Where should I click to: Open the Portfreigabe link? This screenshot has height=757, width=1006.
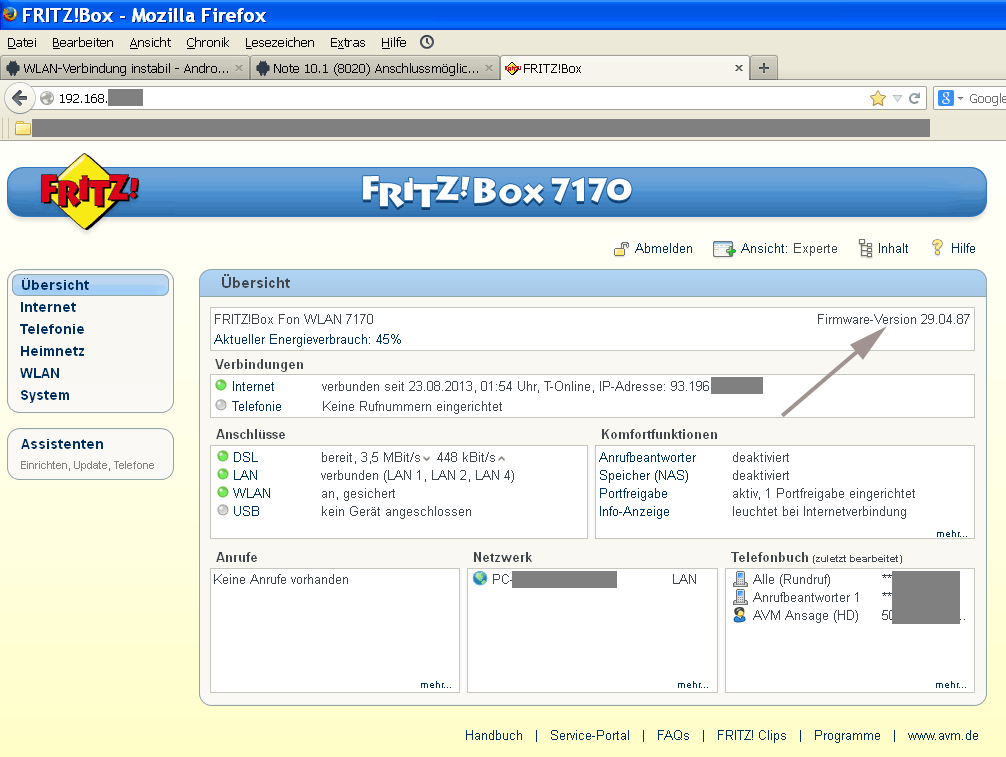633,493
